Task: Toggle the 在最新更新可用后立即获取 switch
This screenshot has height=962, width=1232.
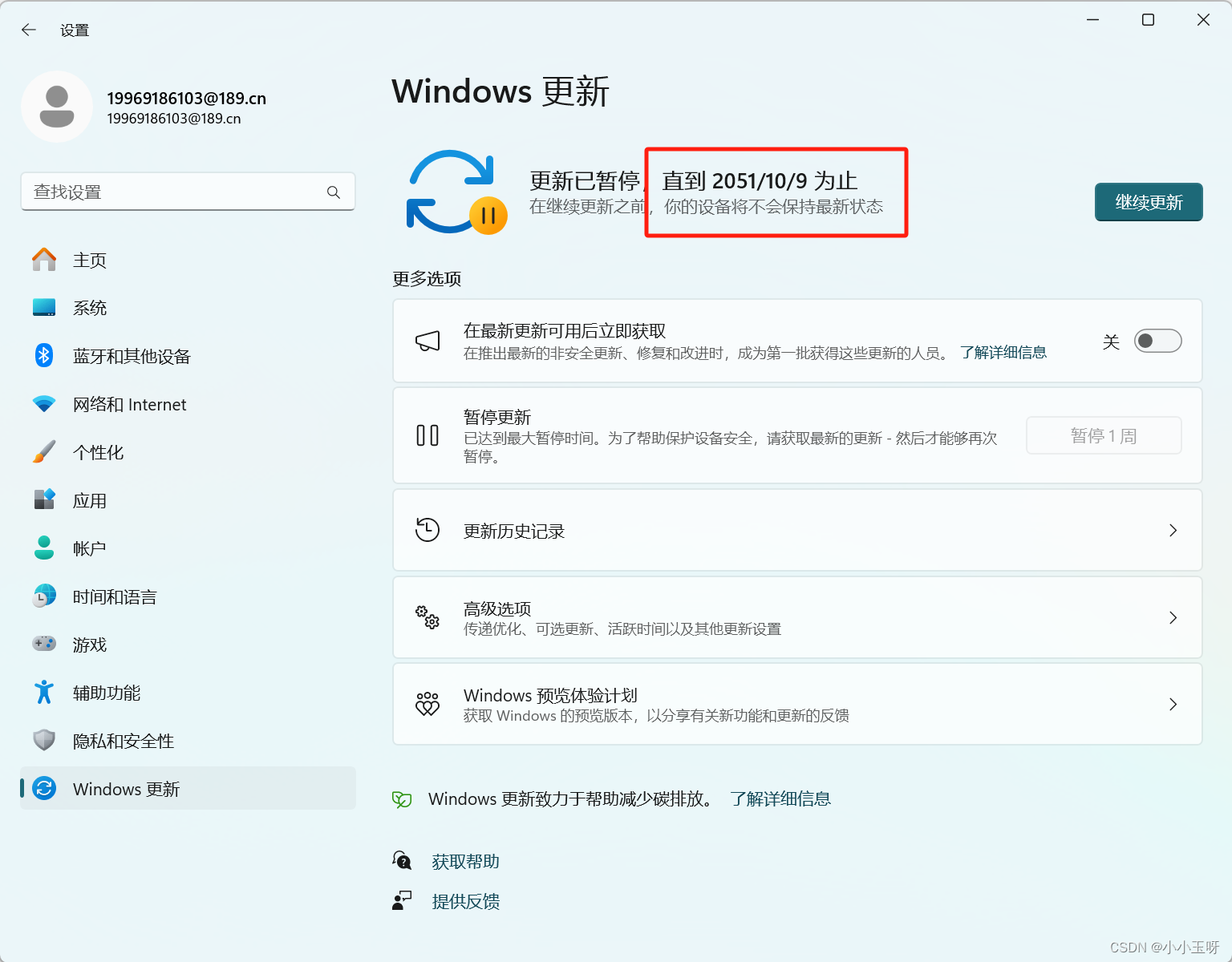Action: [x=1157, y=341]
